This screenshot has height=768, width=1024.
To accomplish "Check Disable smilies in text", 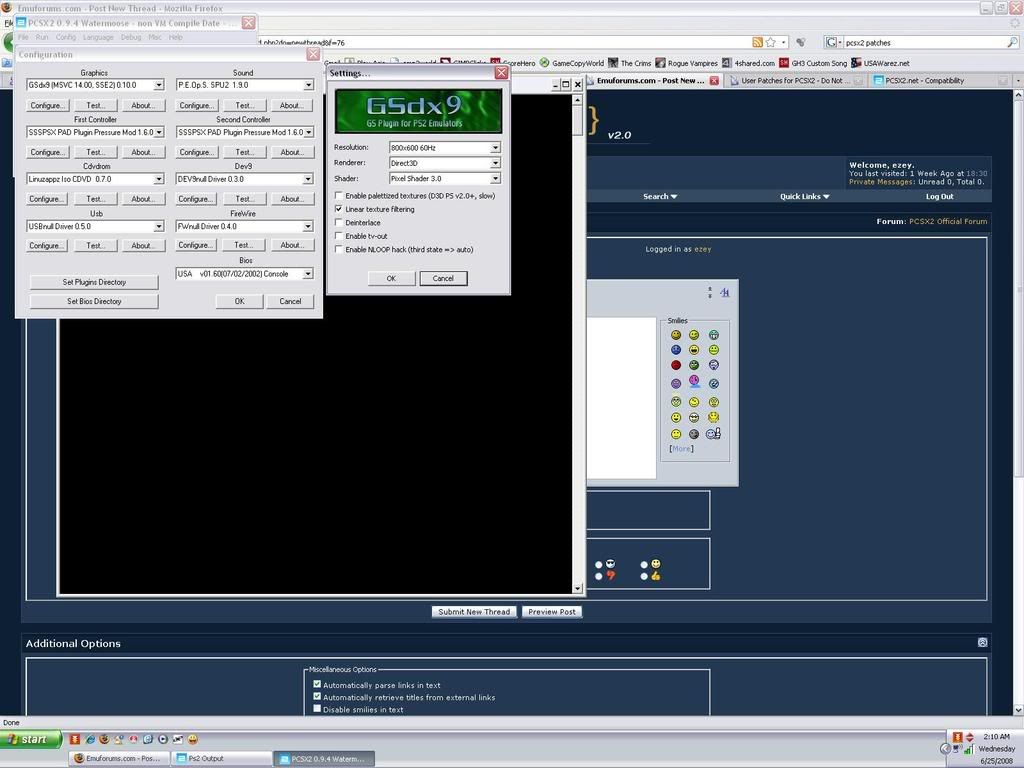I will (317, 709).
